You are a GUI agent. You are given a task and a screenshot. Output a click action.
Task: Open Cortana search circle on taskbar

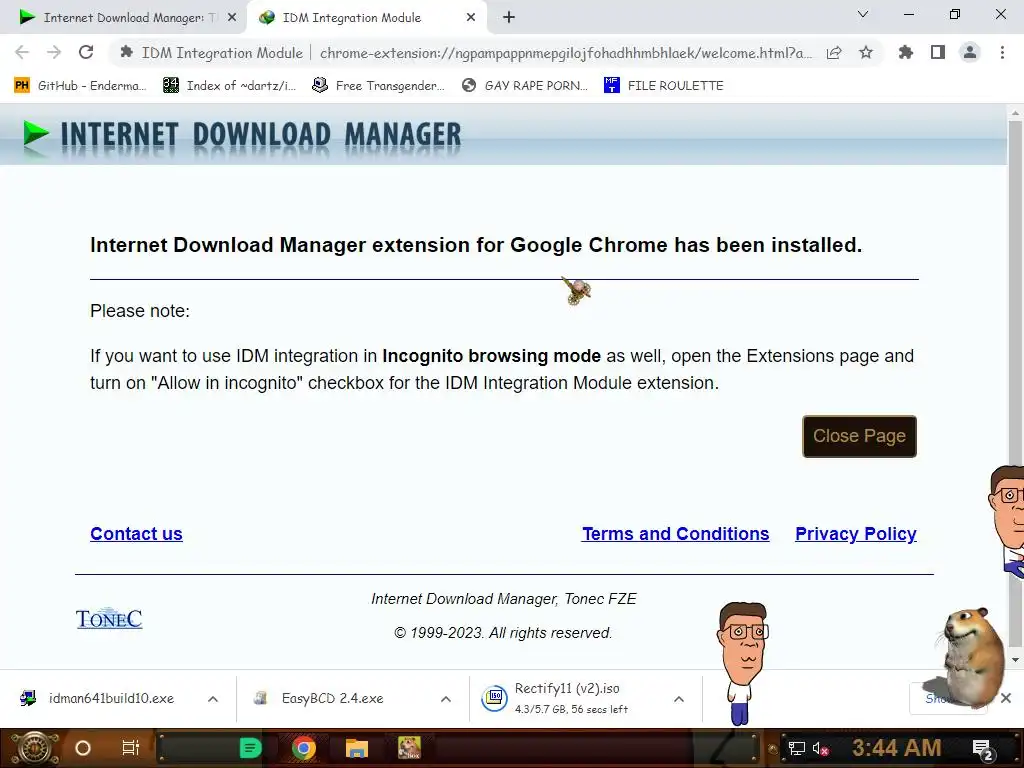pos(83,748)
